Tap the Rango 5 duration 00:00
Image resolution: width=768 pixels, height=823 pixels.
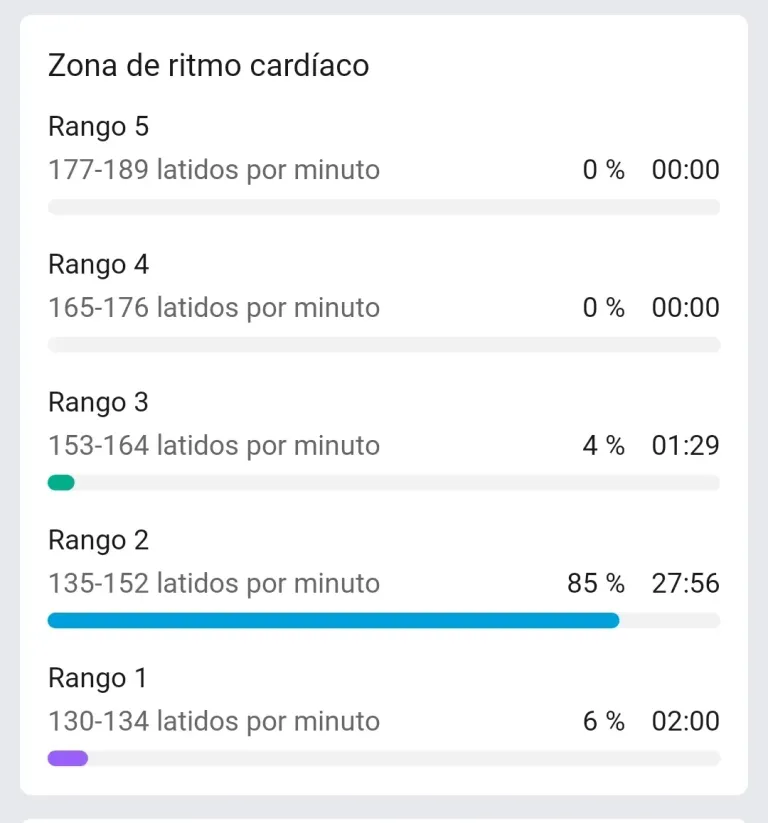686,170
